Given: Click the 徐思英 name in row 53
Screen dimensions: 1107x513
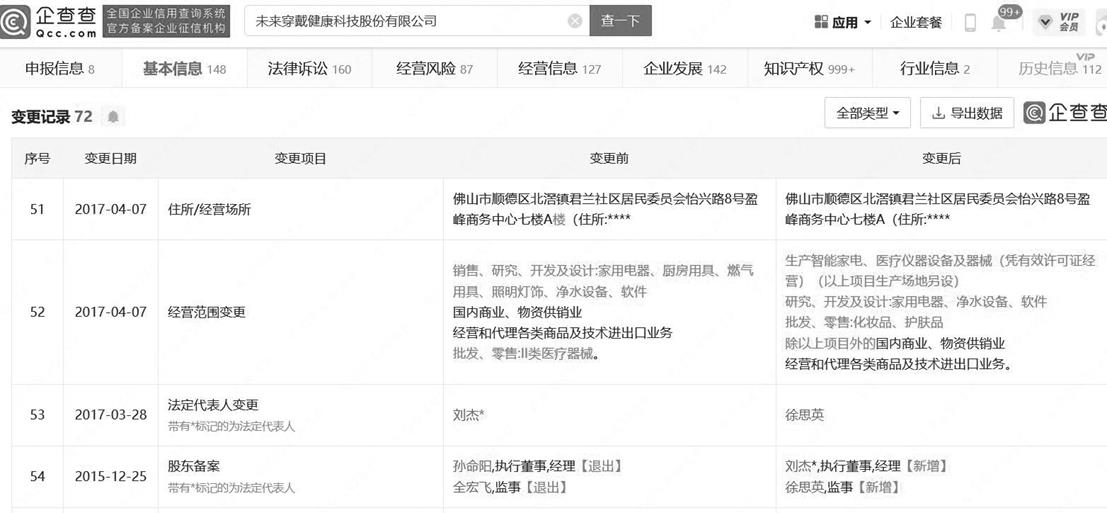Looking at the screenshot, I should 805,414.
